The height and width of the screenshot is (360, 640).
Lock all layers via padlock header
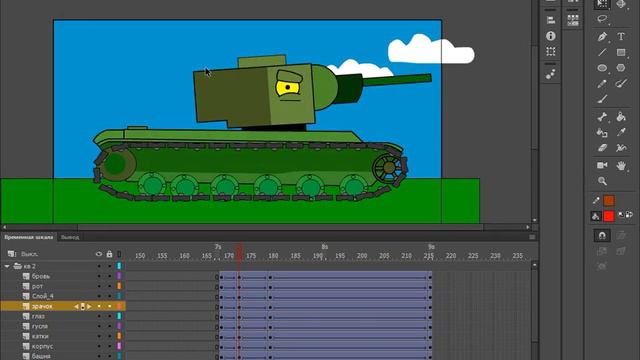109,254
